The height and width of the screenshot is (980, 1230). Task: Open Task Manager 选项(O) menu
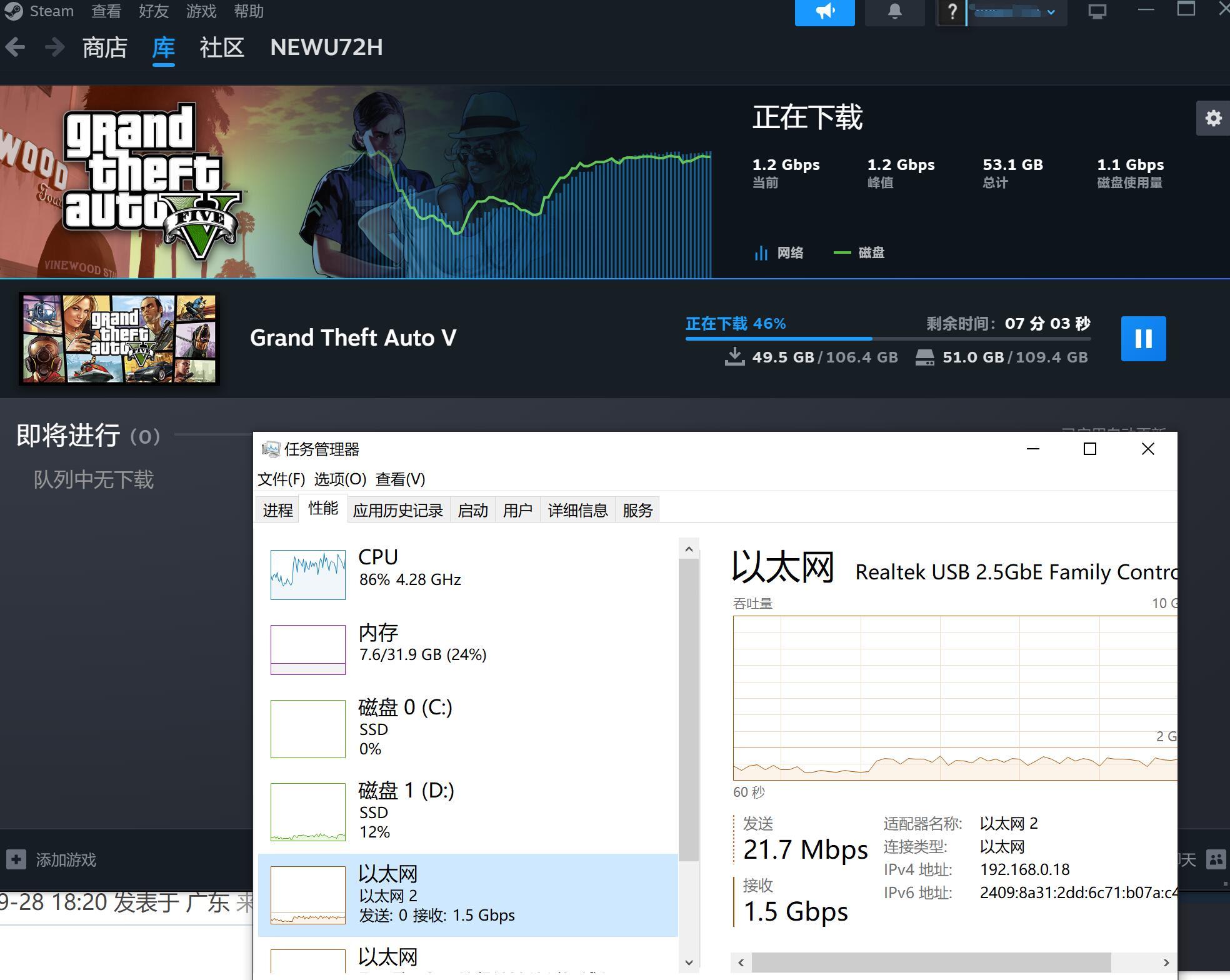[x=340, y=479]
